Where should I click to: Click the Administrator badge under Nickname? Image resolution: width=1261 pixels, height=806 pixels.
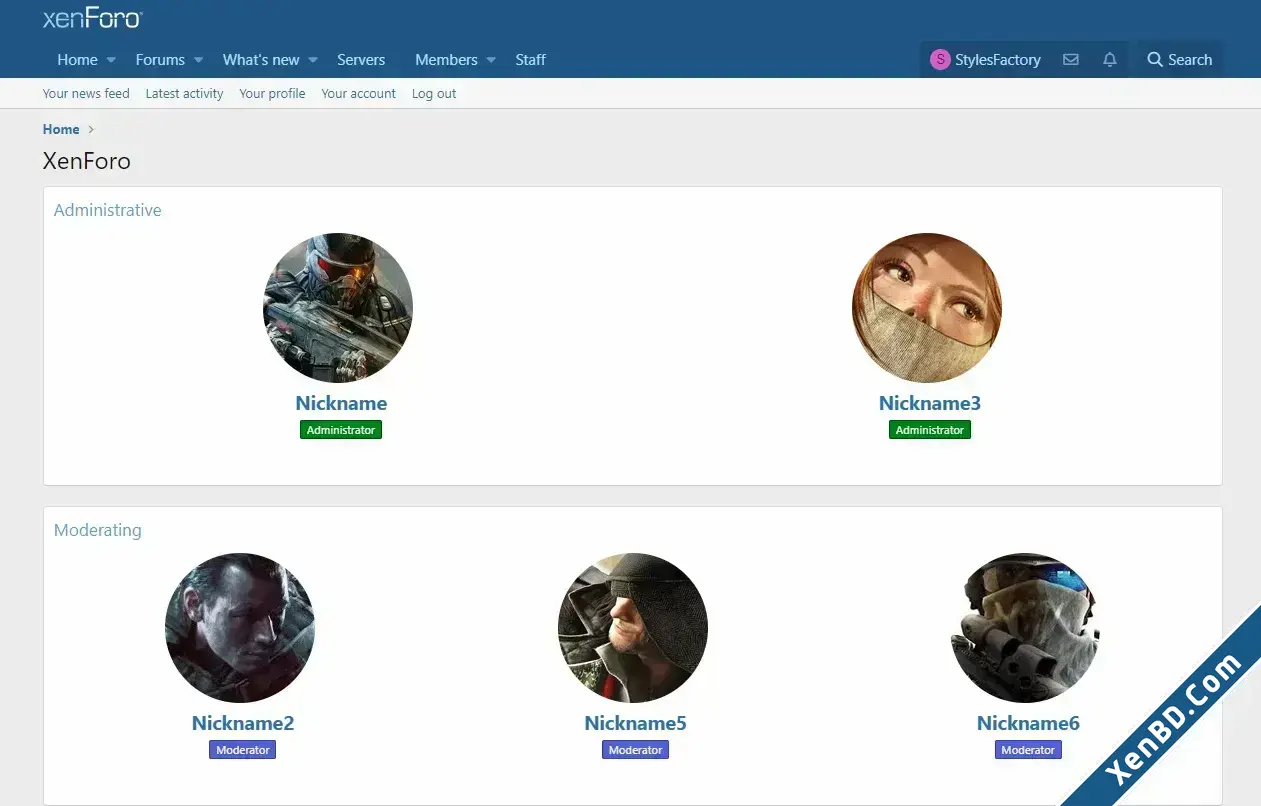pos(341,430)
